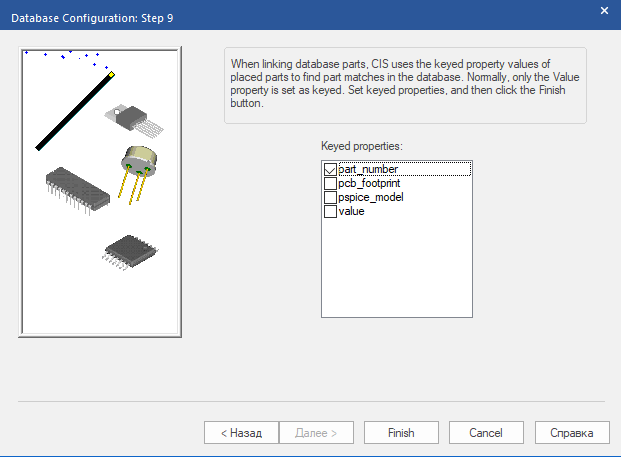Image resolution: width=621 pixels, height=457 pixels.
Task: Uncheck the part_number keyed property
Action: click(x=331, y=170)
